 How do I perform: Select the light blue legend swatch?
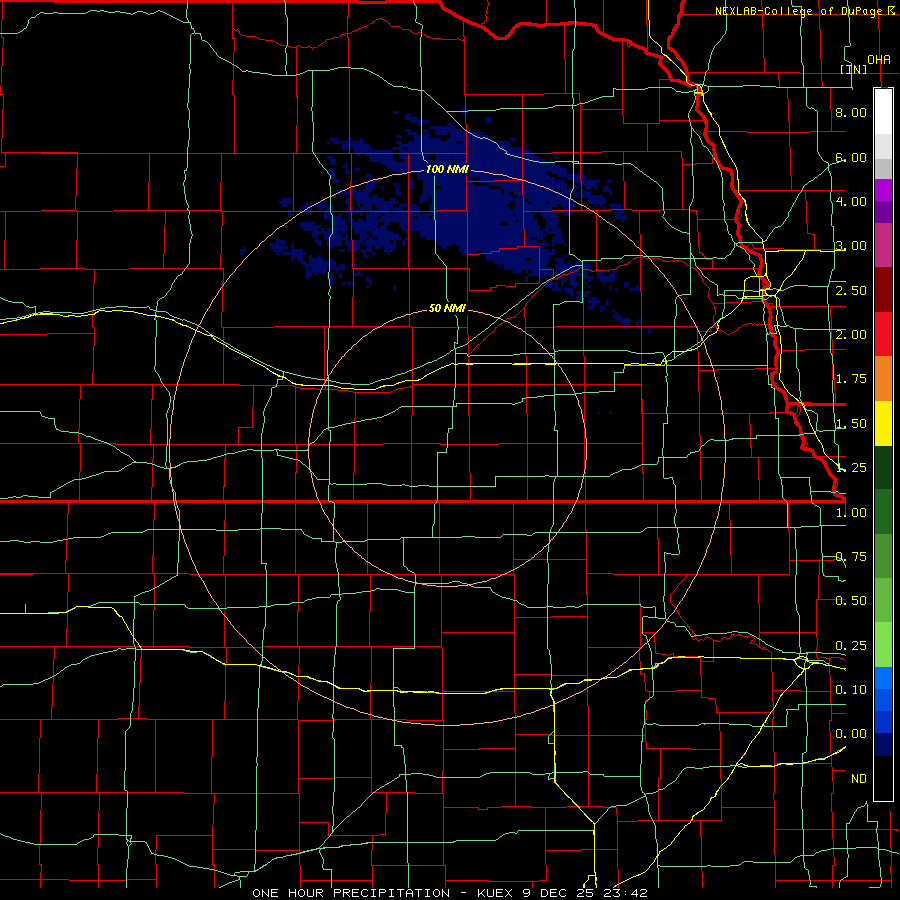point(883,678)
